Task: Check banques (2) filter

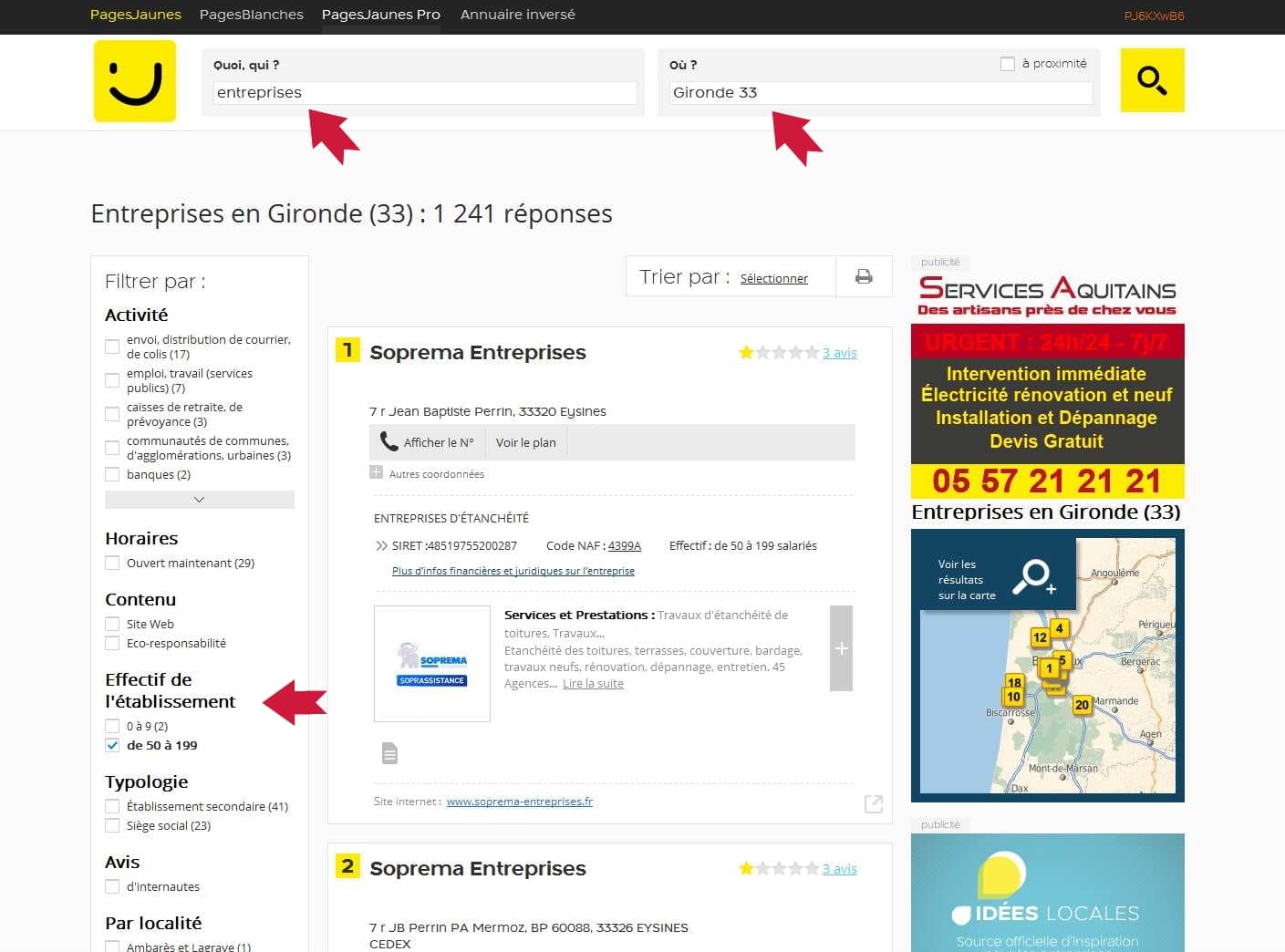Action: (112, 474)
